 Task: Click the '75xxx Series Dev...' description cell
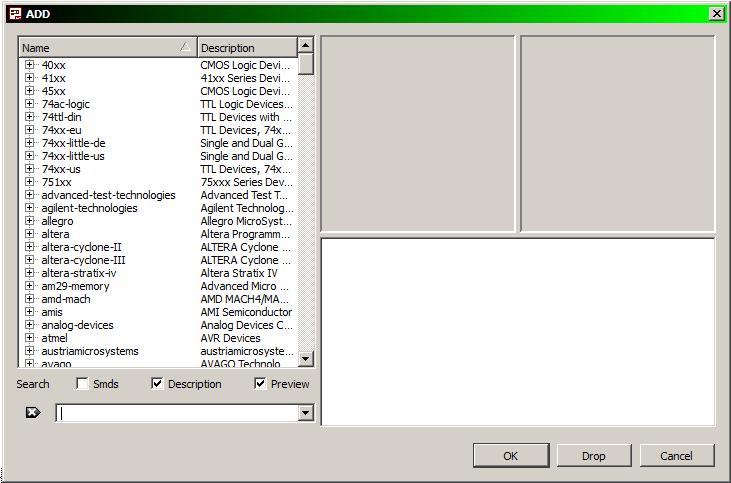247,182
